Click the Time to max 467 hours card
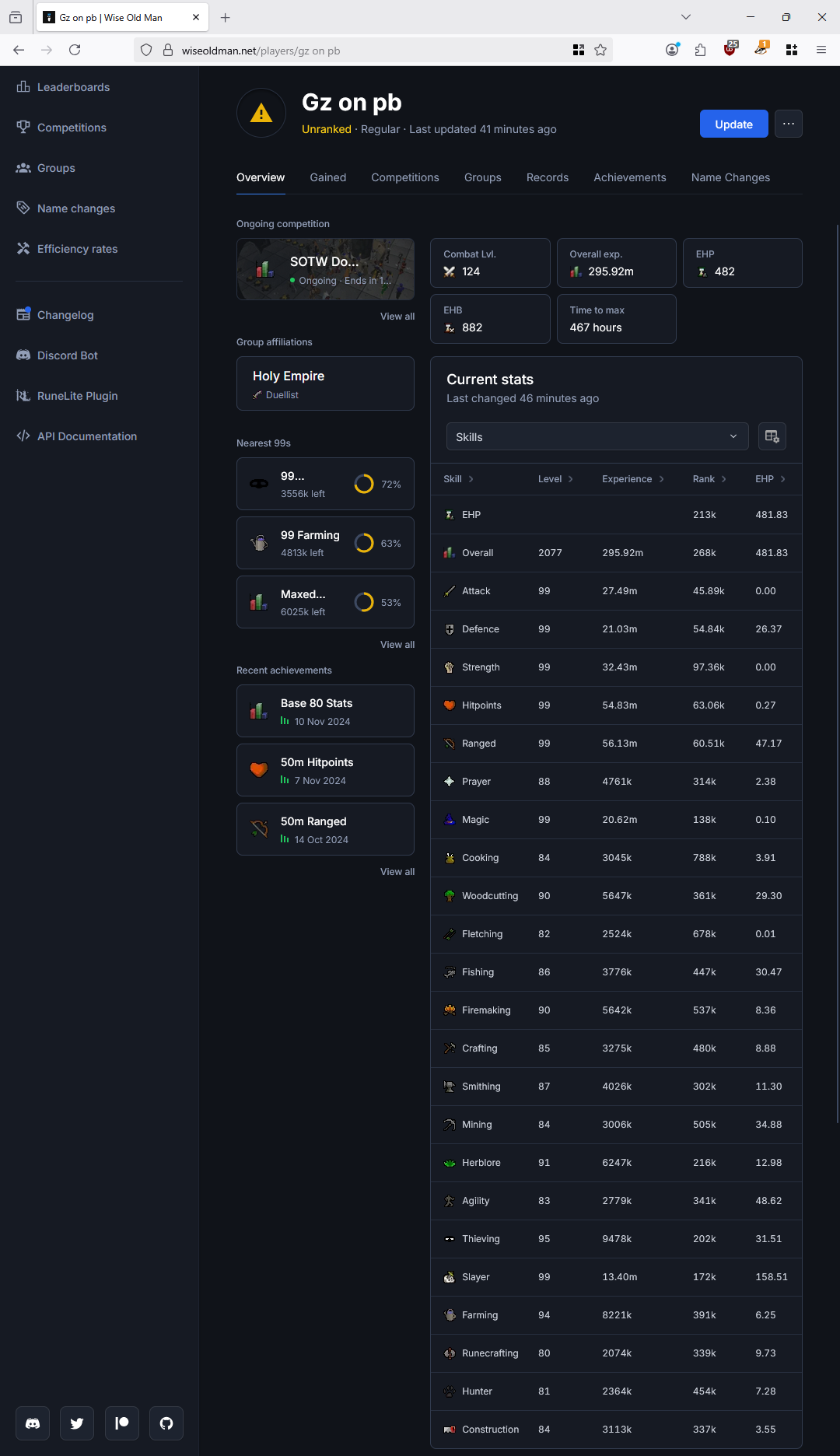Viewport: 840px width, 1456px height. pos(617,319)
